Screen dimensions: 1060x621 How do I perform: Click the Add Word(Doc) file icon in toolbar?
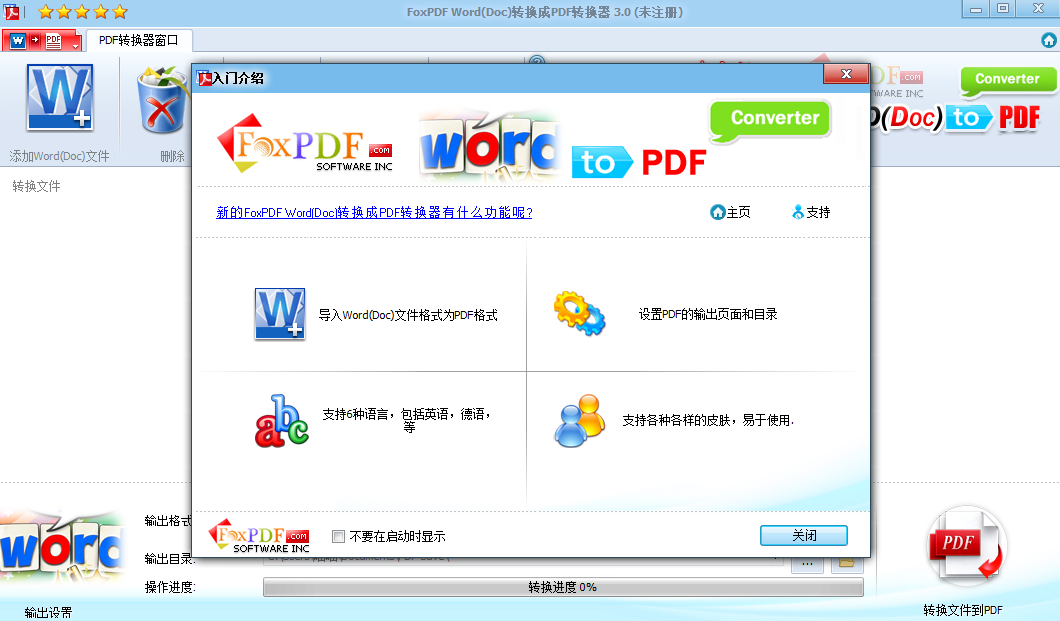click(x=60, y=100)
